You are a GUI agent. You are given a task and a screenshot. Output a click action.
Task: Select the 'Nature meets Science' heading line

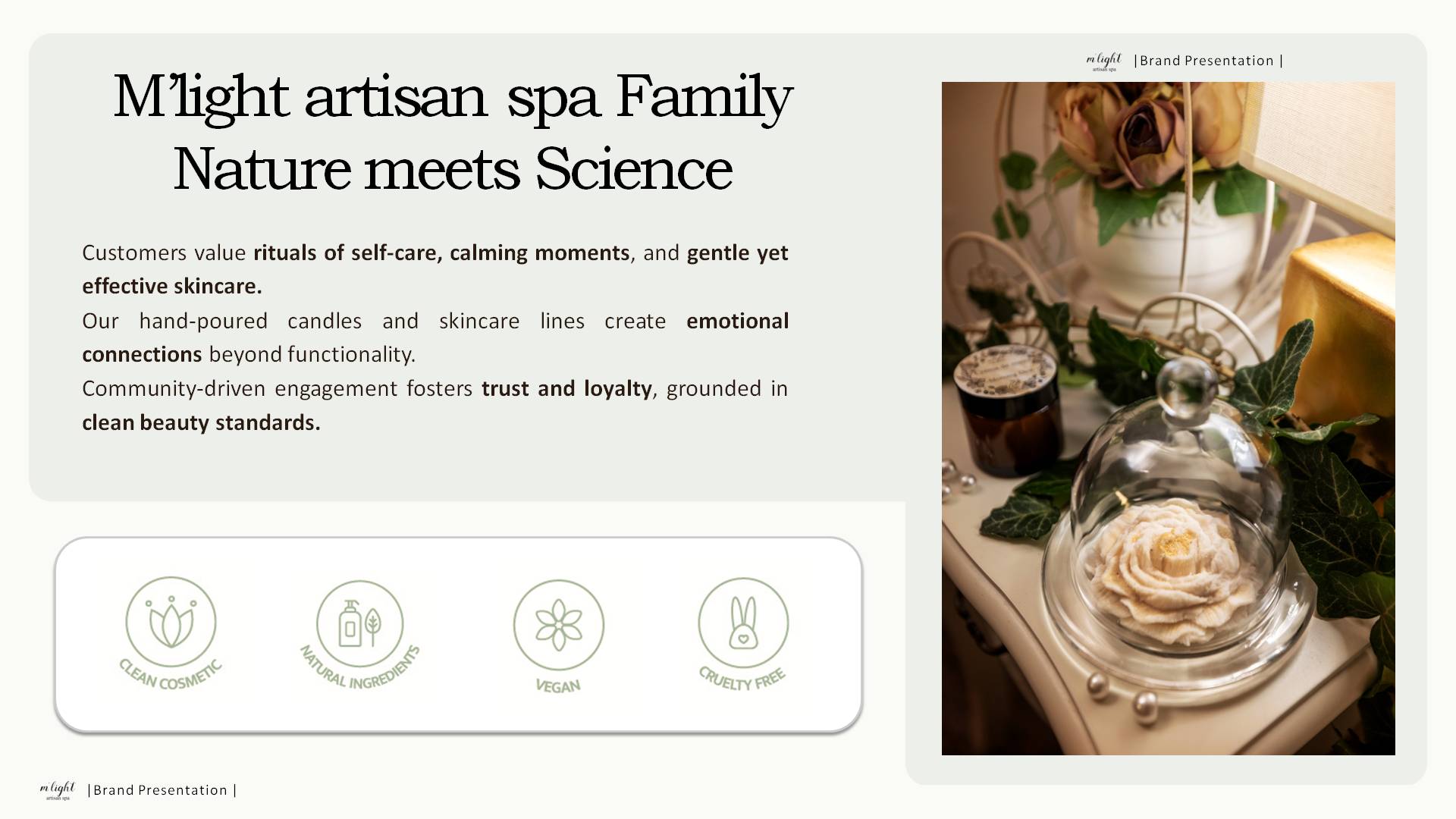coord(453,169)
